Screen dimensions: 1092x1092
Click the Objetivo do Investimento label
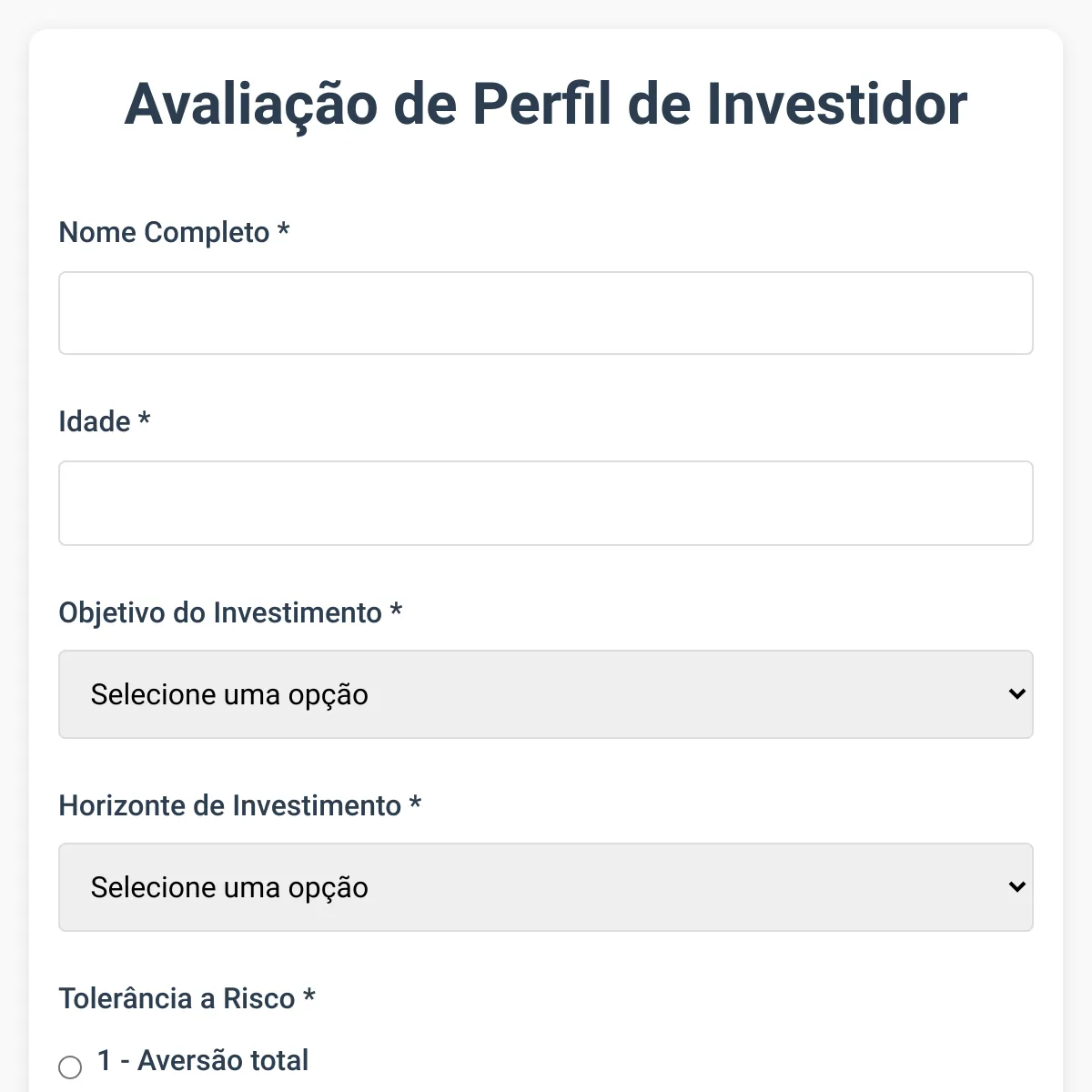point(220,612)
